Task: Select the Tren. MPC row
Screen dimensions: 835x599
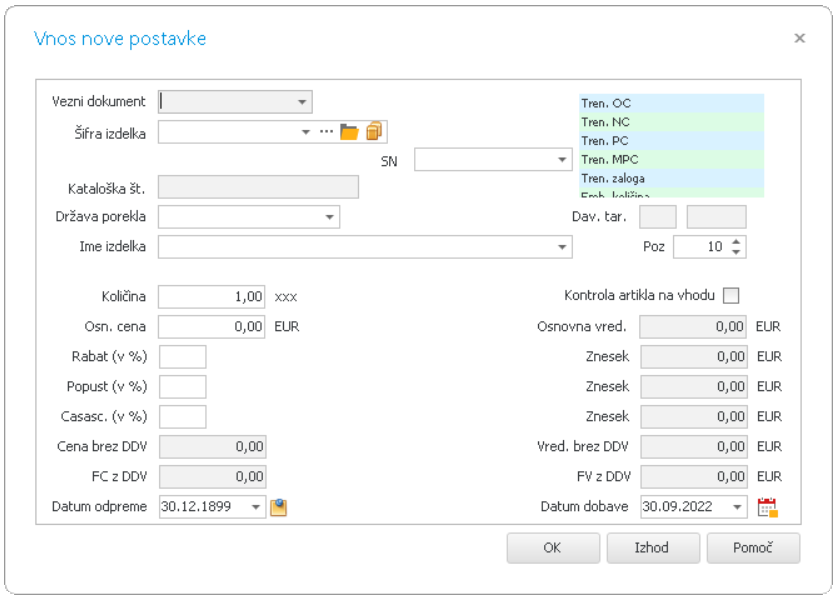Action: [x=672, y=159]
